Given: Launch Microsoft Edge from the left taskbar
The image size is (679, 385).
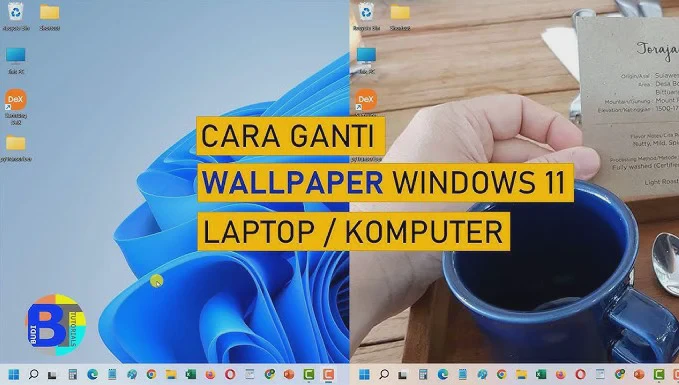Looking at the screenshot, I should pyautogui.click(x=92, y=374).
